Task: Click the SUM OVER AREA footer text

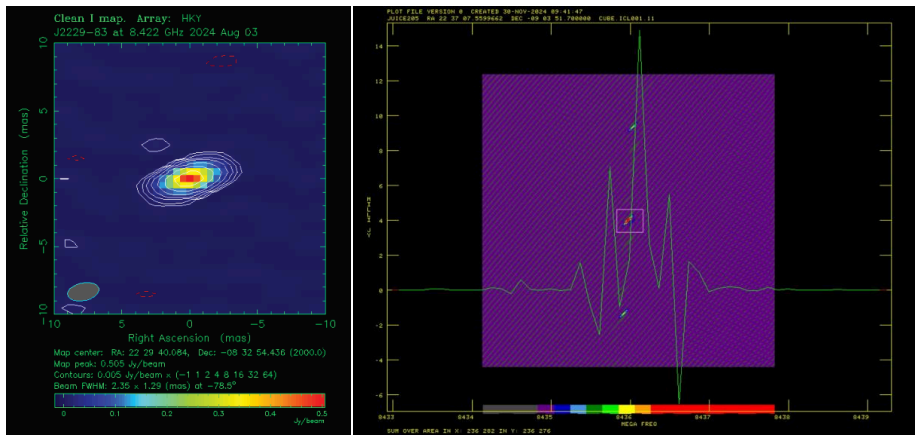Action: [x=469, y=431]
